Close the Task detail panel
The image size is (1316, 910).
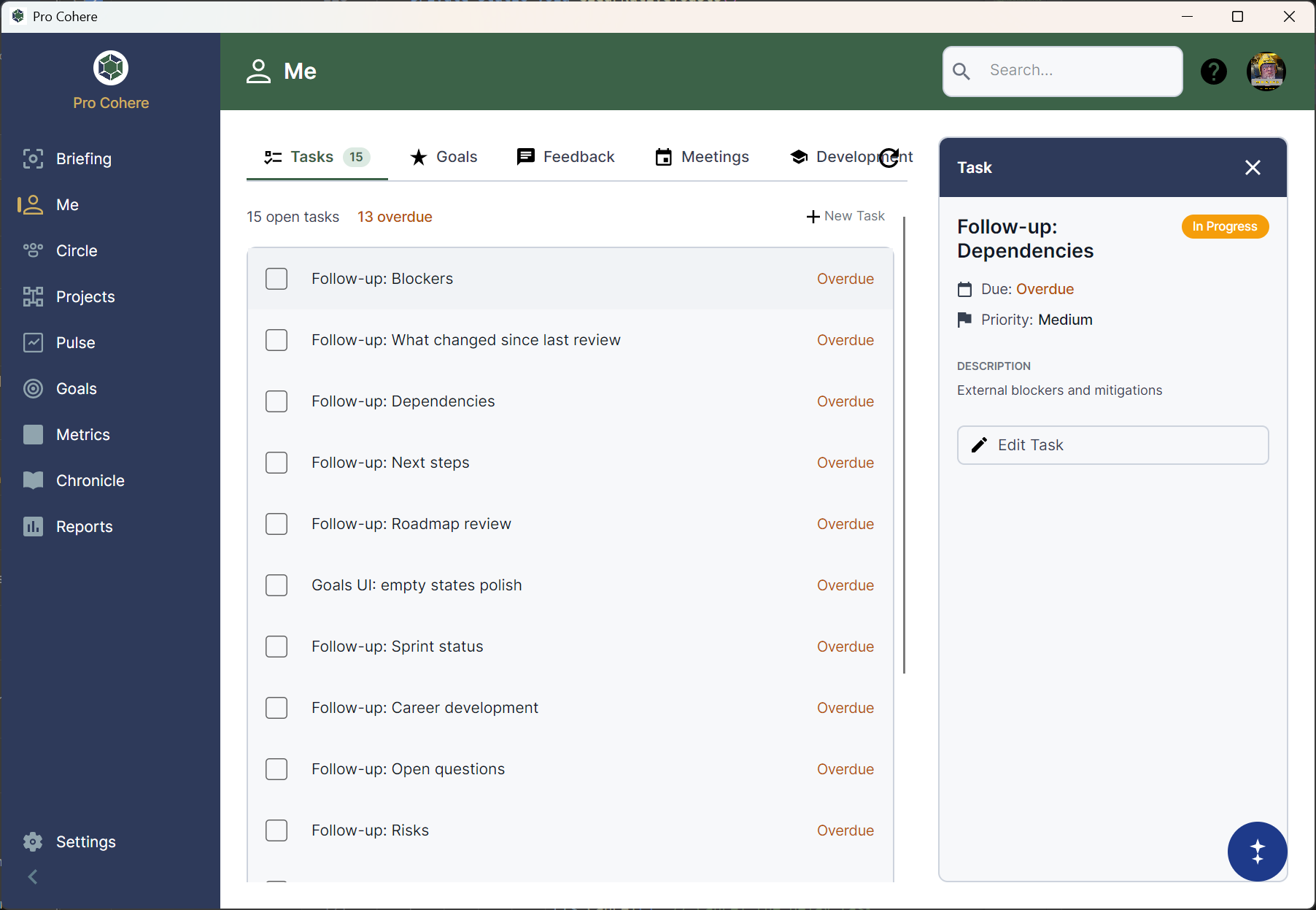pyautogui.click(x=1253, y=168)
